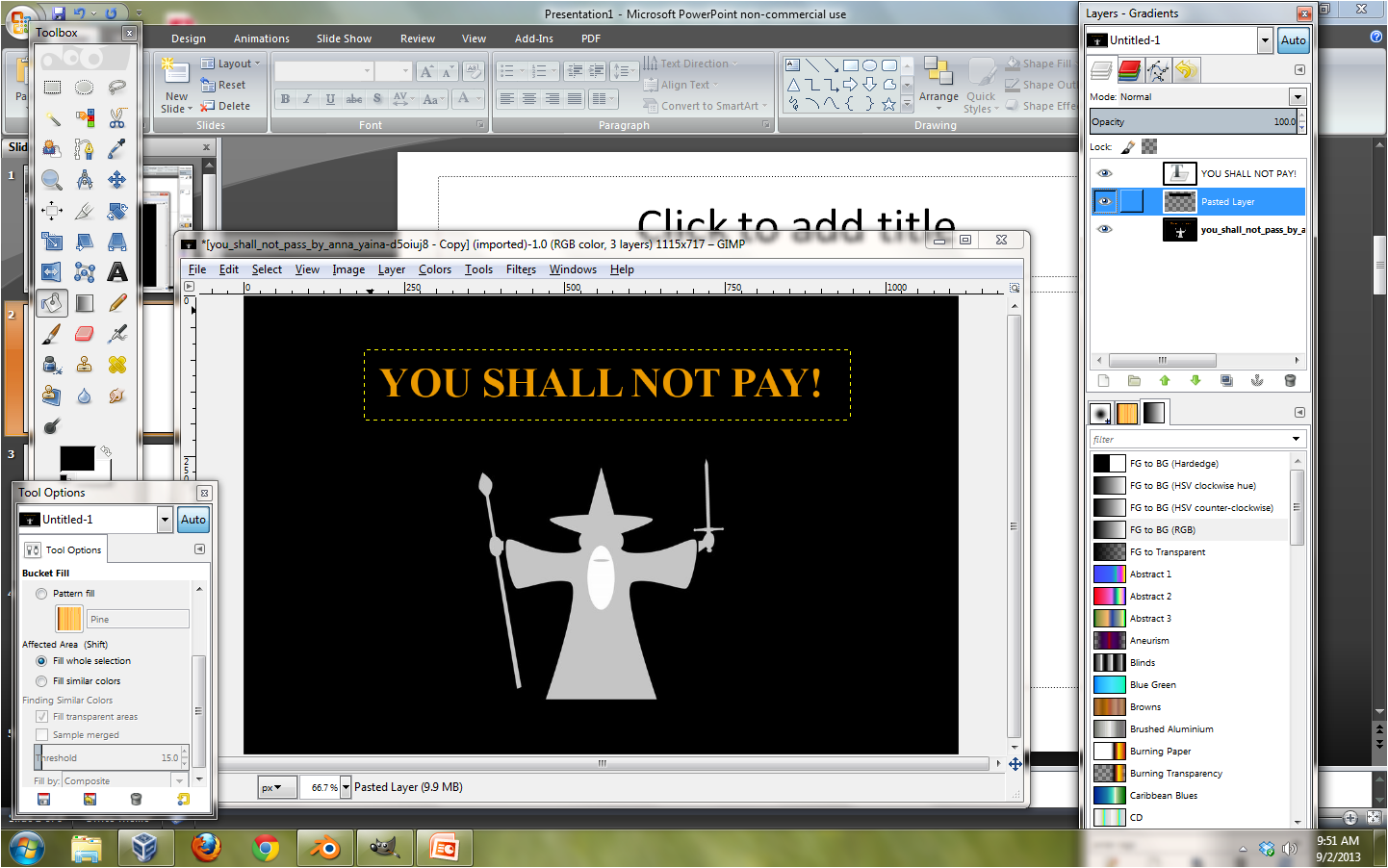Click PowerPoint Delete slide button
Screen dimensions: 1388x868
225,106
